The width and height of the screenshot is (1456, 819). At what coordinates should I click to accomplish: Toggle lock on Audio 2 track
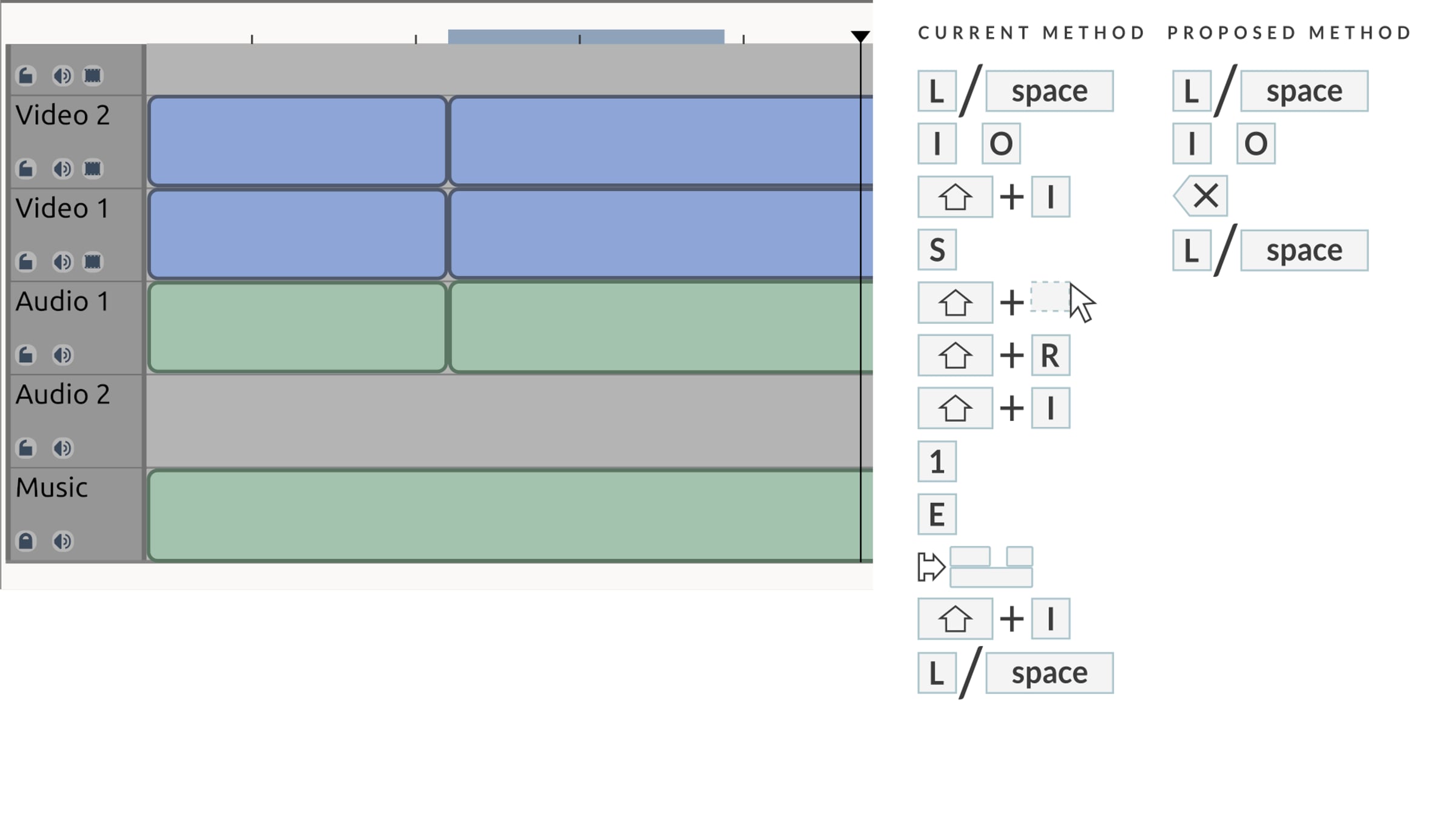pos(26,448)
